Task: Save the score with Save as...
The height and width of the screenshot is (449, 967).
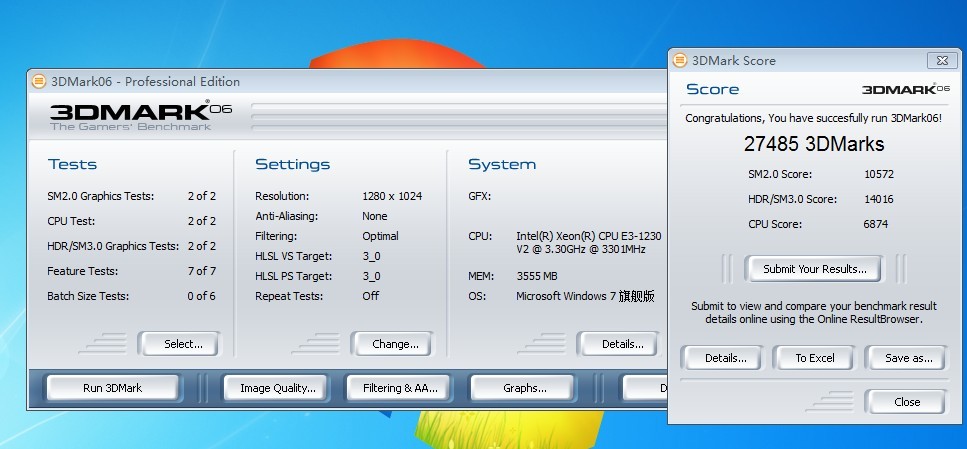Action: click(x=908, y=358)
